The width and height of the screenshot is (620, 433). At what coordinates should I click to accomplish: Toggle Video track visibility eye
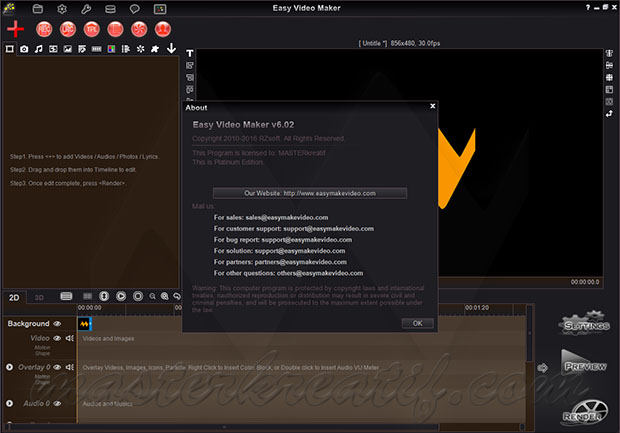pos(57,338)
